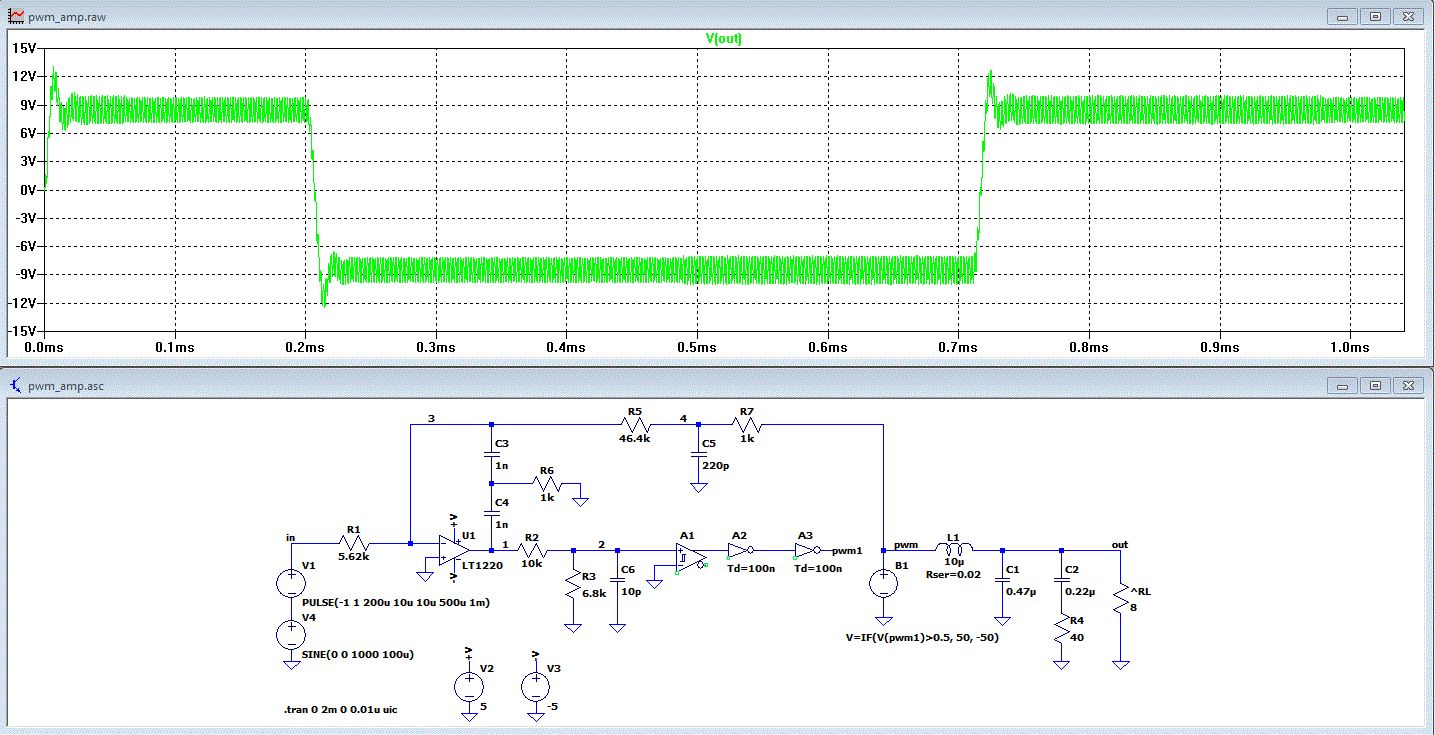The width and height of the screenshot is (1435, 735).
Task: Click the green V(out) trace label
Action: 723,39
